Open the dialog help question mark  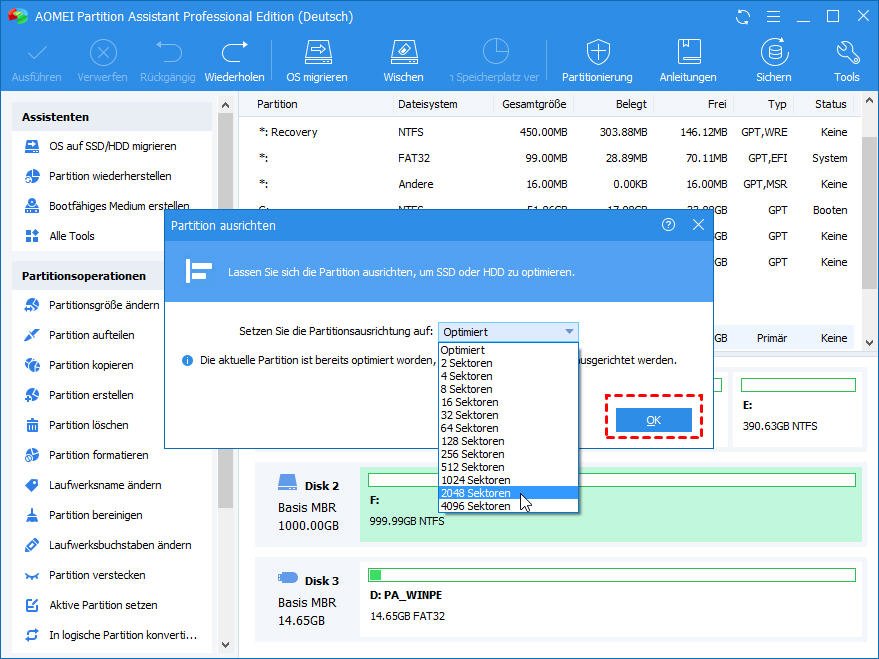click(x=668, y=225)
